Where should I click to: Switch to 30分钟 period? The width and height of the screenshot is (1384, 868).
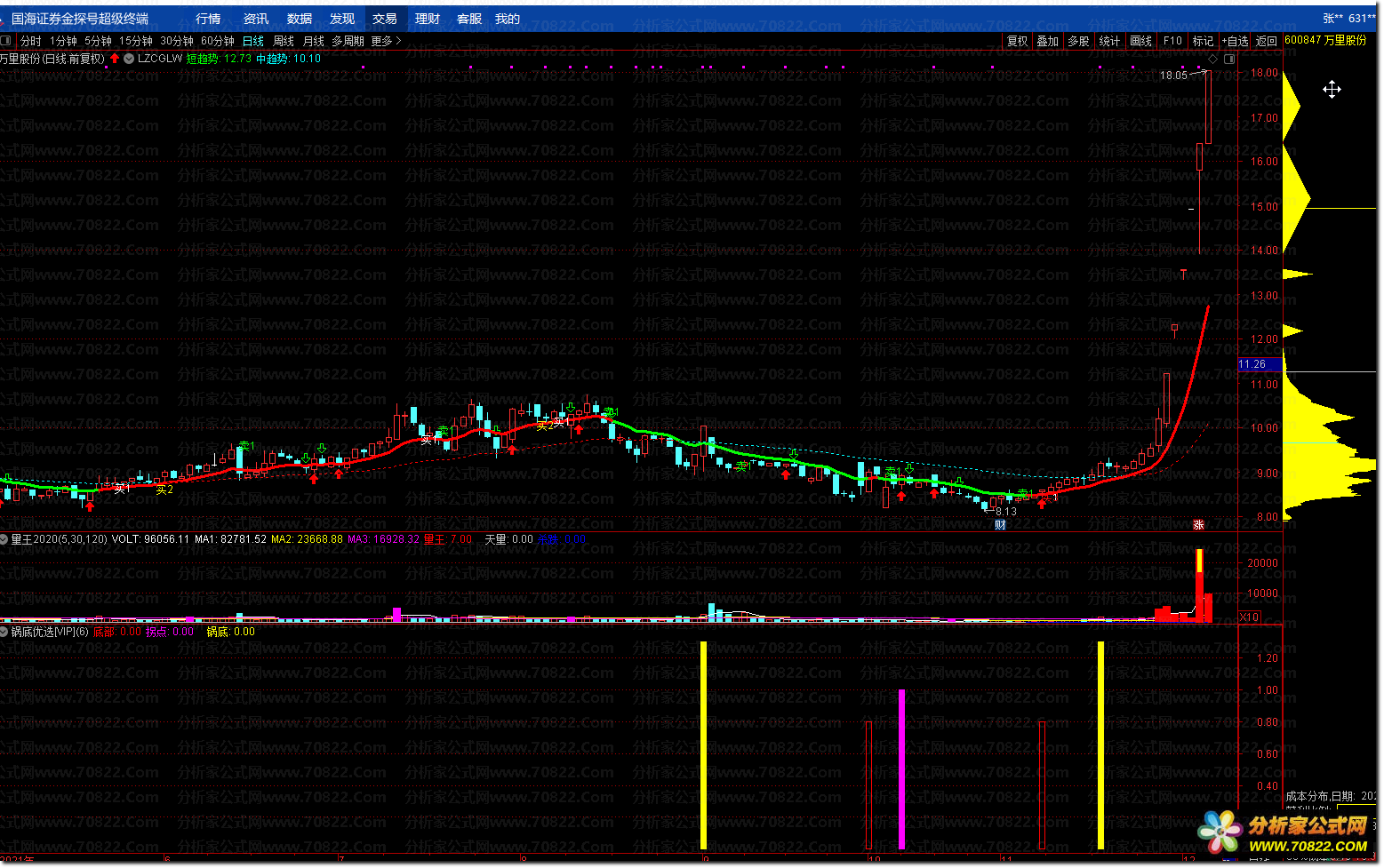point(177,41)
